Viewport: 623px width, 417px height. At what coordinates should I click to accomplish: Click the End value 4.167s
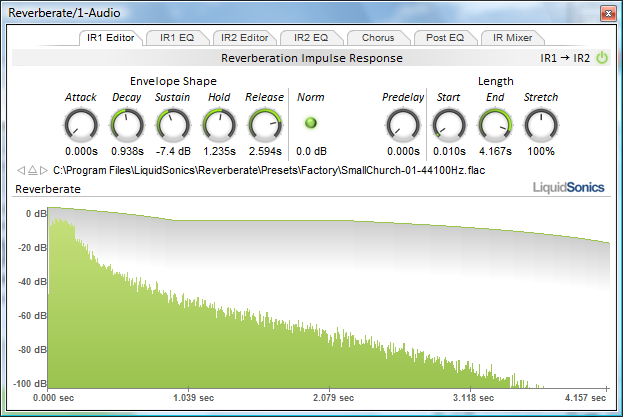[x=495, y=151]
